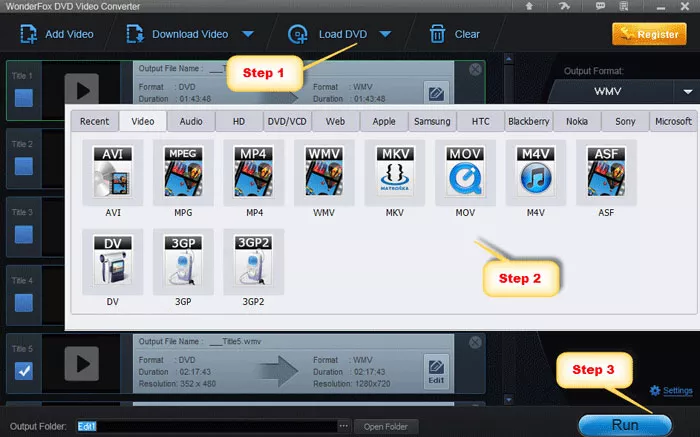Open the Blackberry devices tab
700x437 pixels.
[529, 121]
